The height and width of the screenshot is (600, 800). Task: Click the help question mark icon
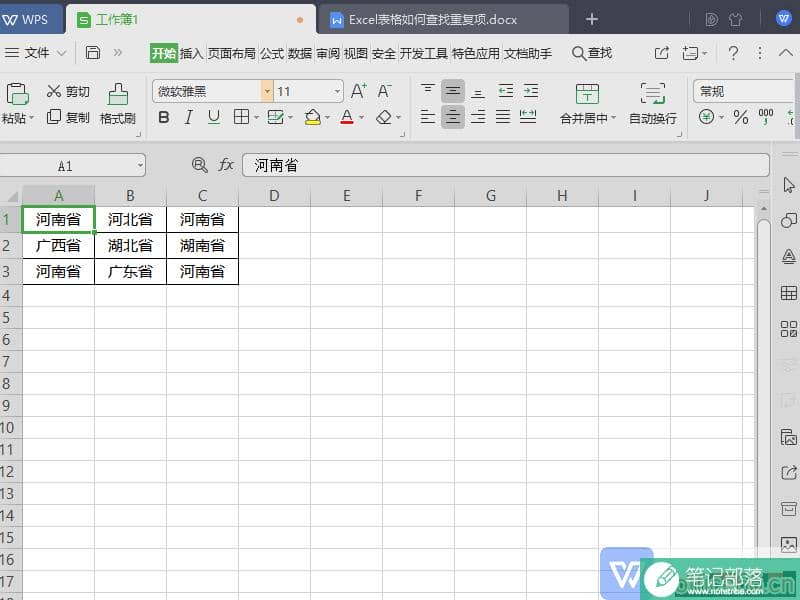[733, 53]
